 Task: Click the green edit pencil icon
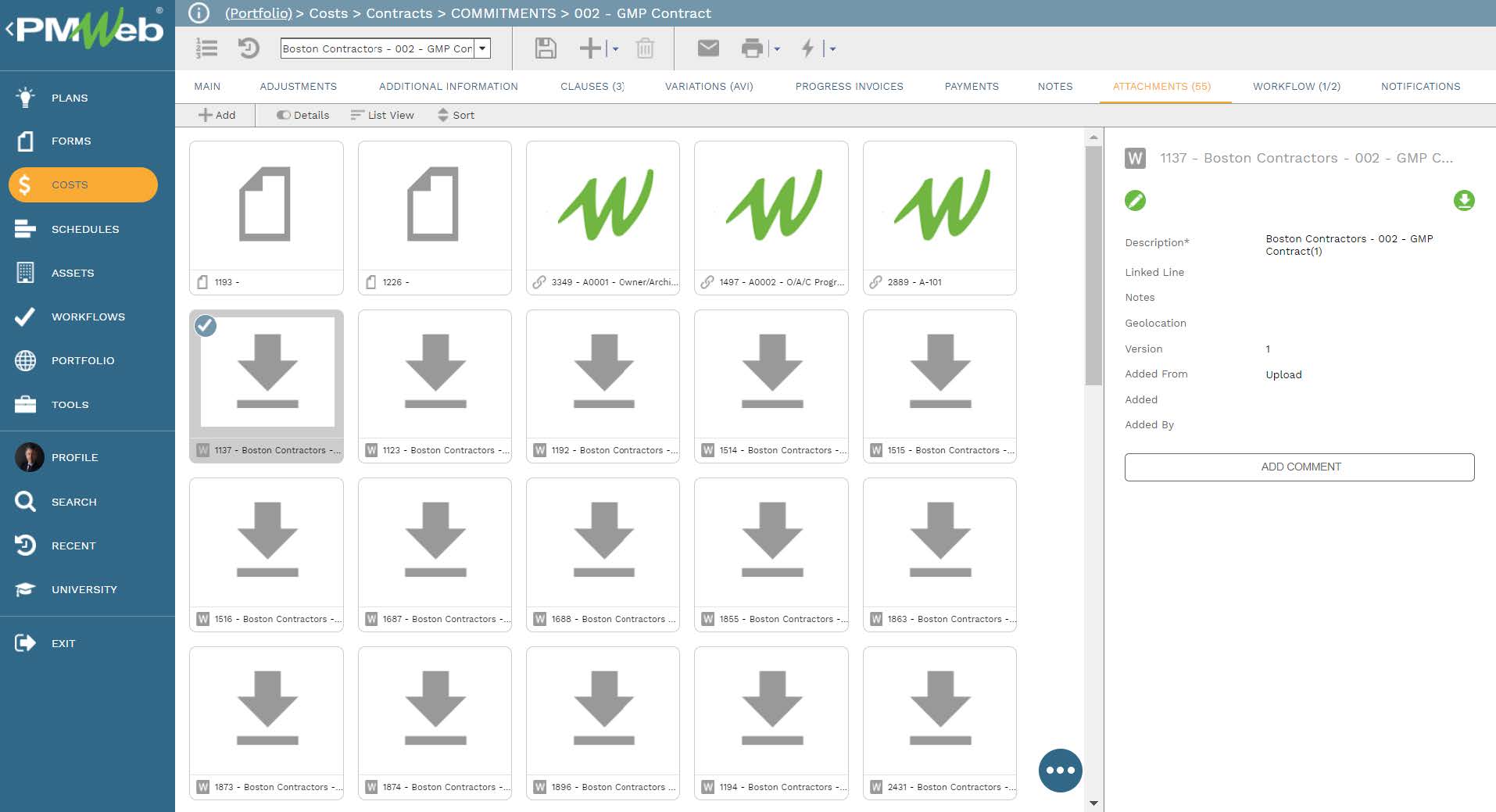coord(1135,201)
